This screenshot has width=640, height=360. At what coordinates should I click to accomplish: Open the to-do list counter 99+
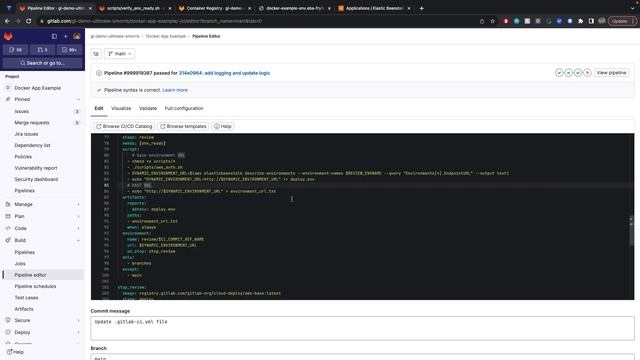pos(69,50)
